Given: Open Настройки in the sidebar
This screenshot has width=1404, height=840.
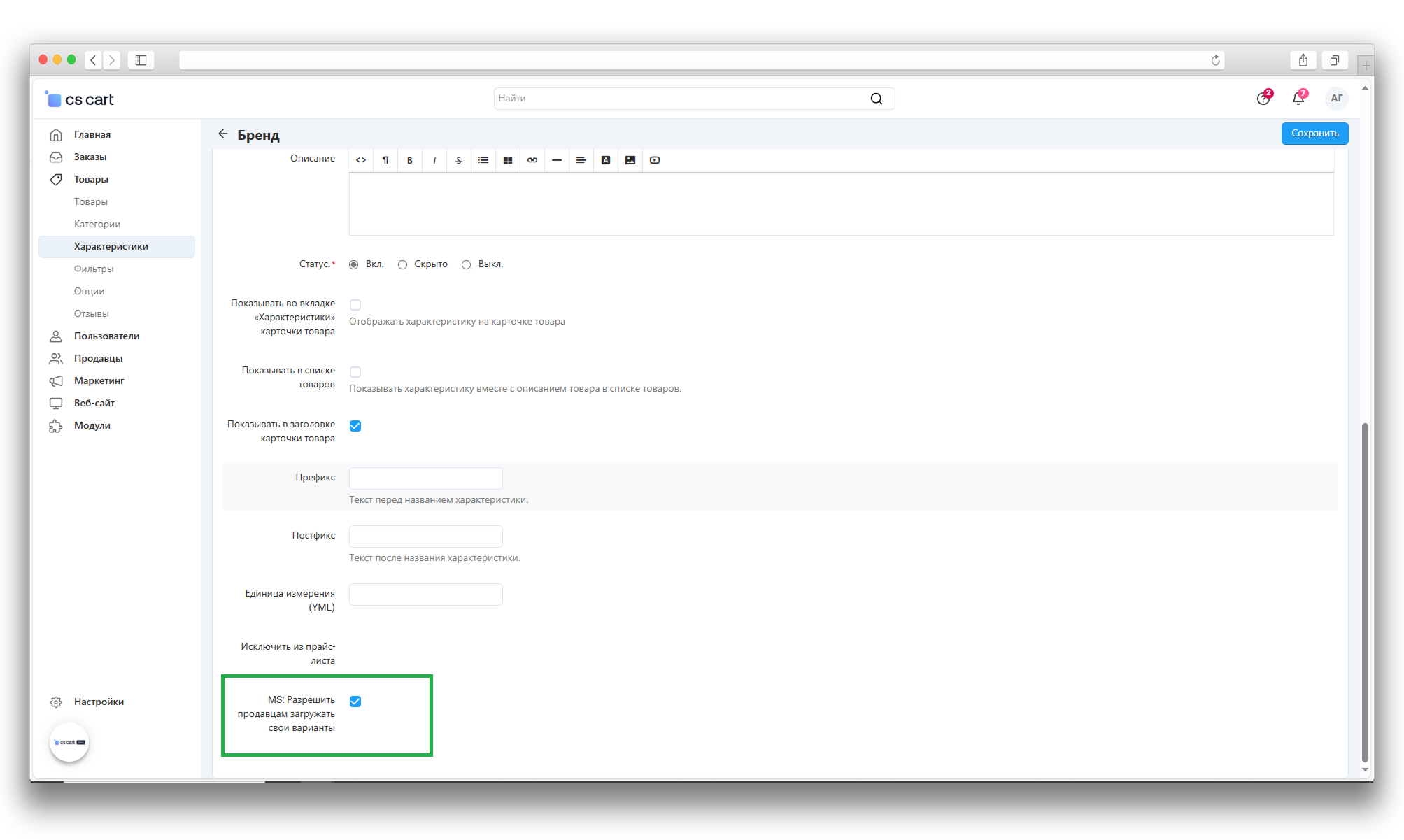Looking at the screenshot, I should pyautogui.click(x=99, y=702).
